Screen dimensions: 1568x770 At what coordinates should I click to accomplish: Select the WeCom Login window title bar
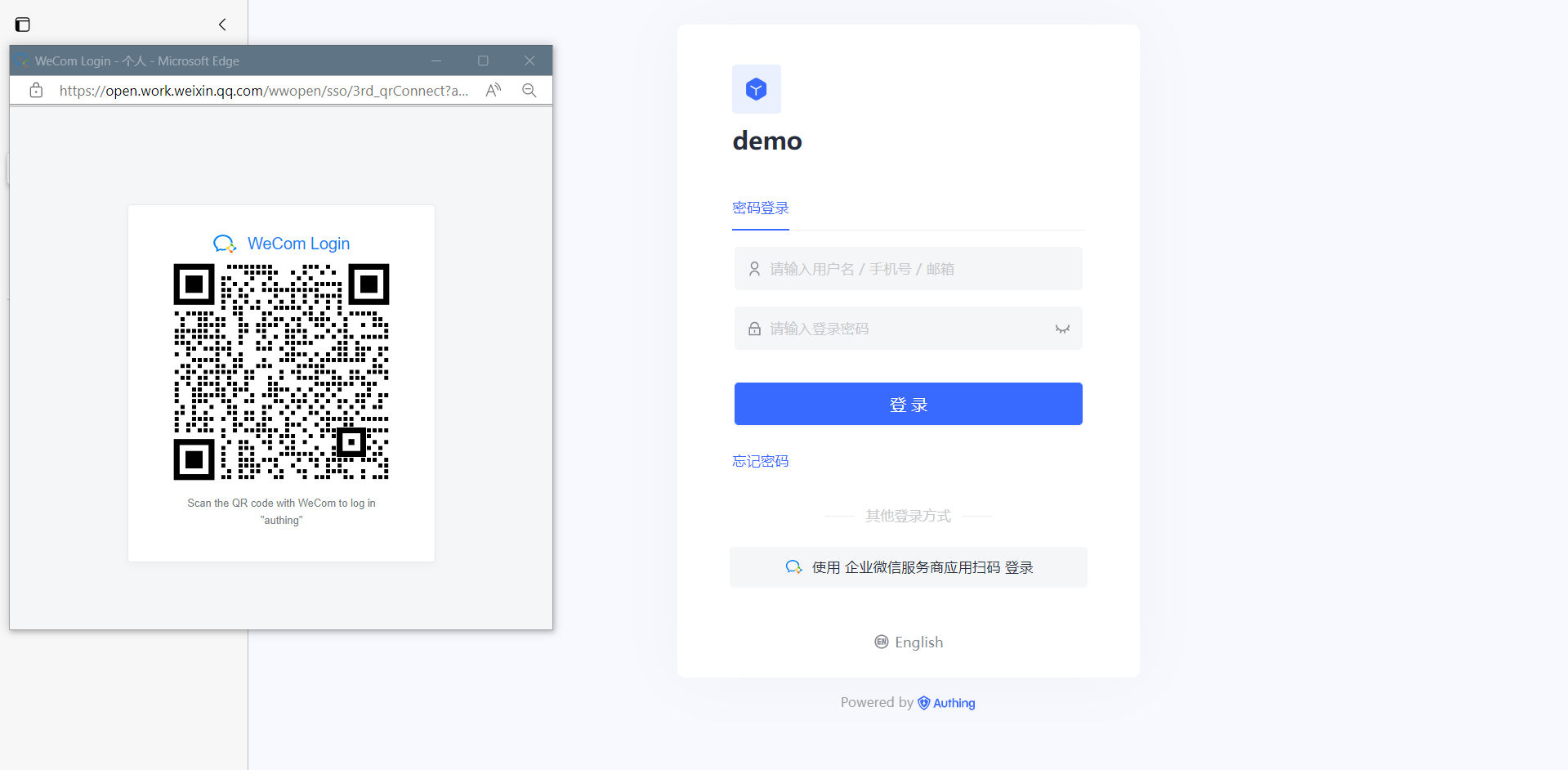click(136, 60)
